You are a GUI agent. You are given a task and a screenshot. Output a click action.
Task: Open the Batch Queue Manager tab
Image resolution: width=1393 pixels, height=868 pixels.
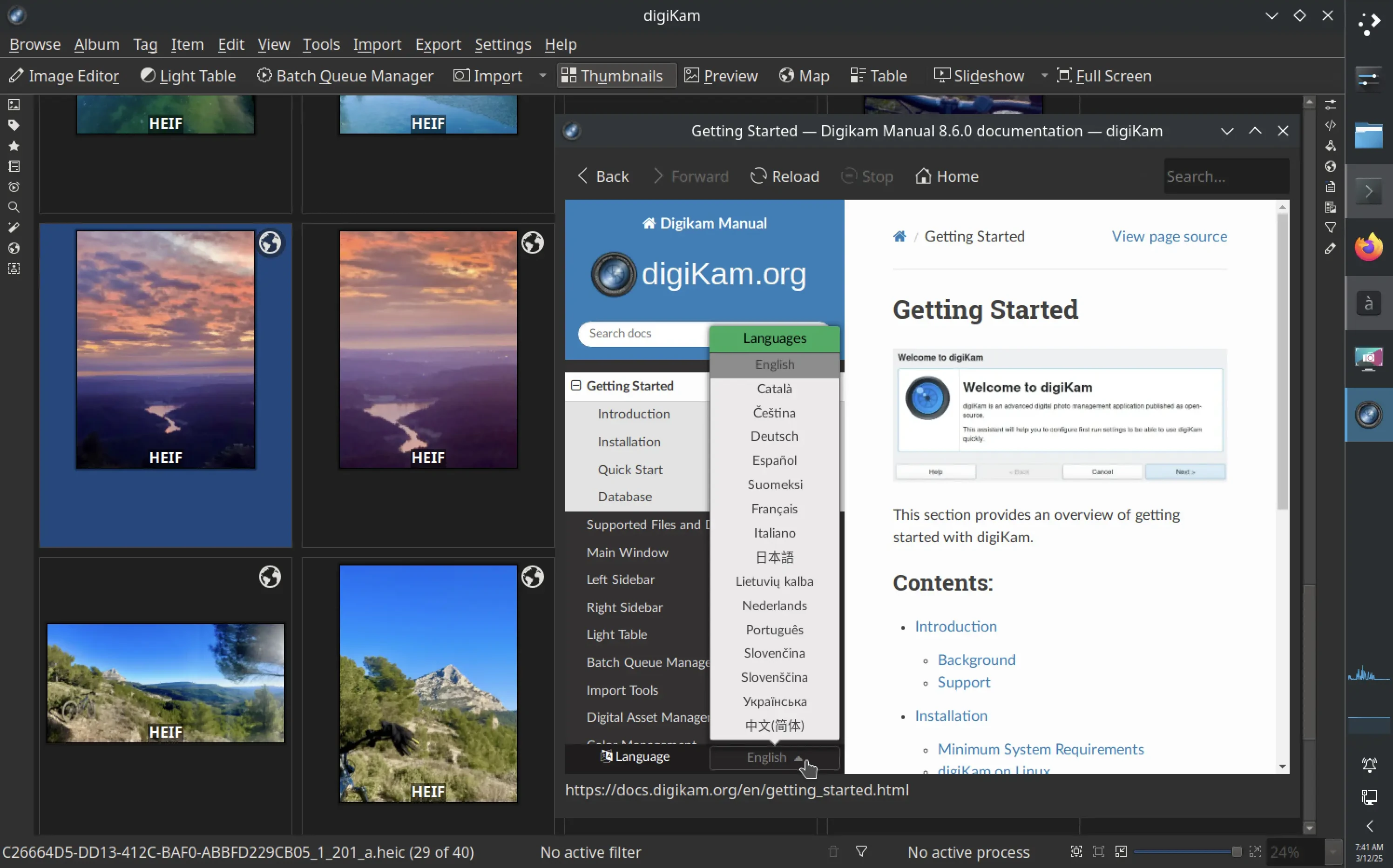coord(345,75)
